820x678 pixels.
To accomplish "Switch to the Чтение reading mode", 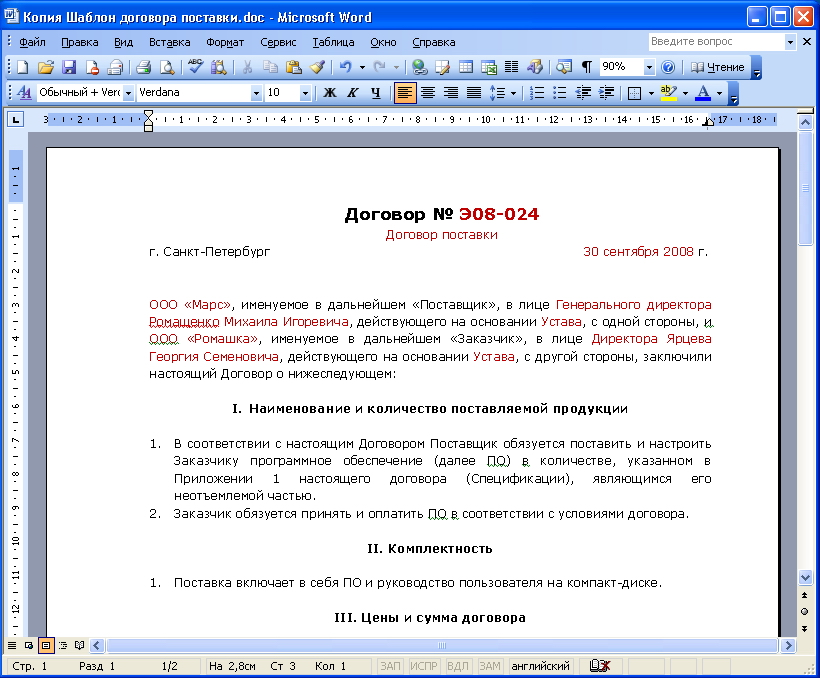I will pyautogui.click(x=718, y=67).
